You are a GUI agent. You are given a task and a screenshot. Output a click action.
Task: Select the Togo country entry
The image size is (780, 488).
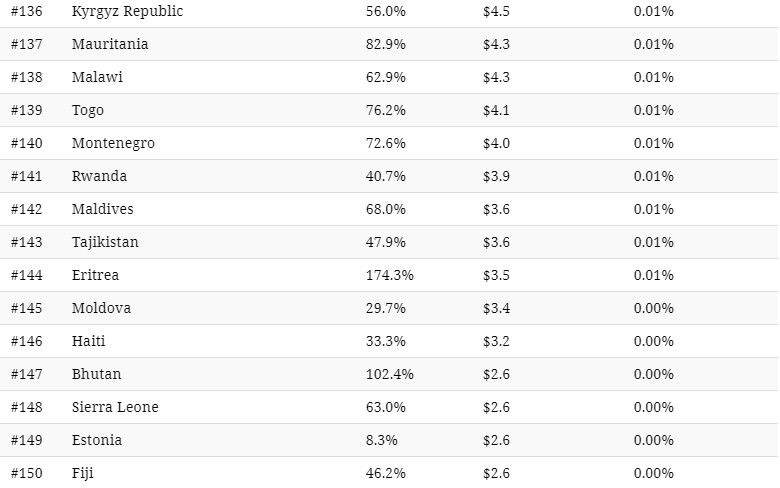(x=88, y=110)
